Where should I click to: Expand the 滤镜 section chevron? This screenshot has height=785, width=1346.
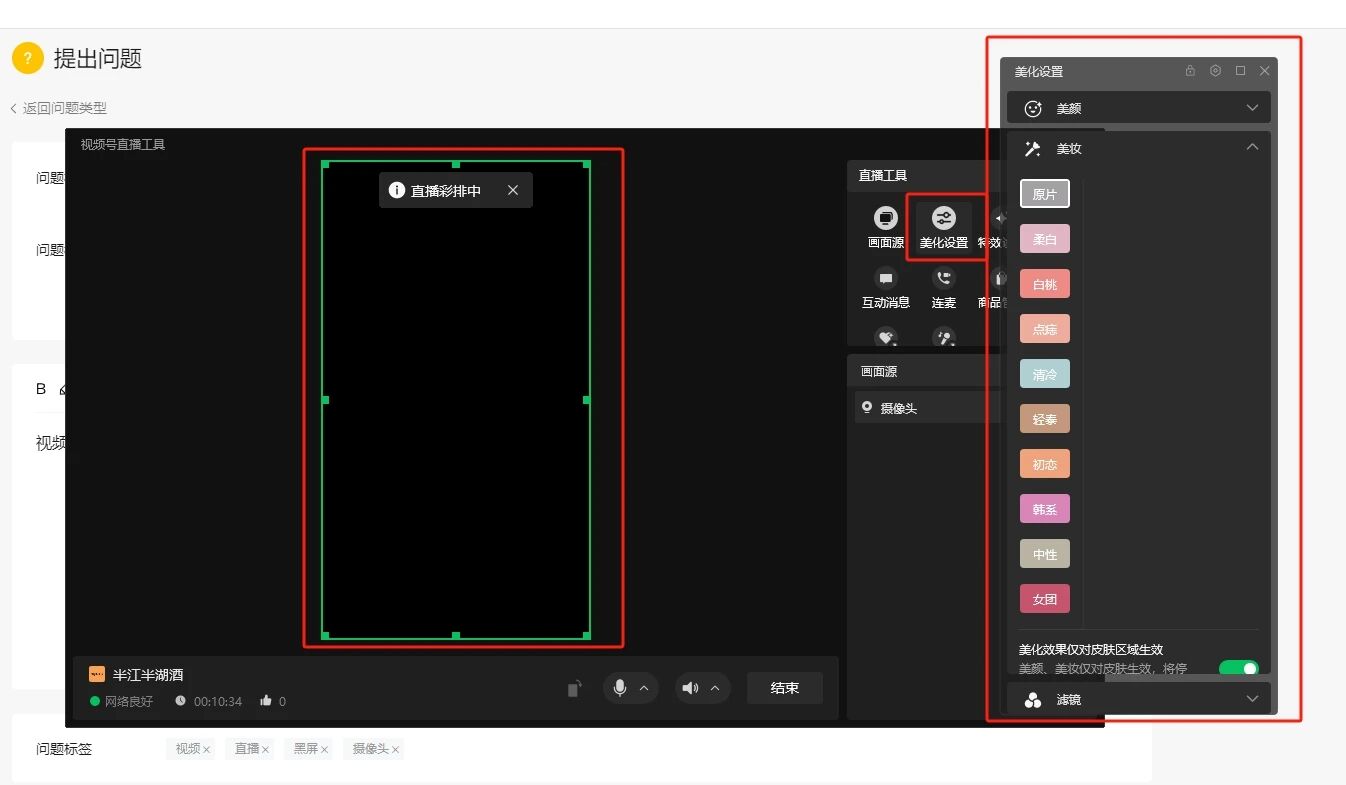(x=1252, y=699)
